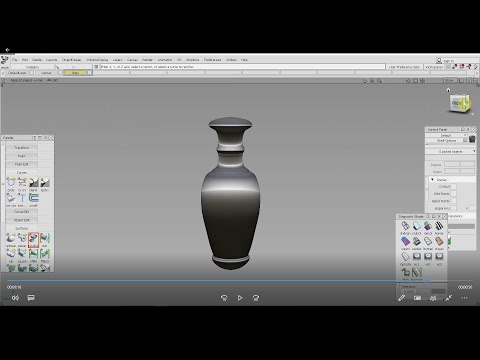Screen dimensions: 480x360
Task: Select the circle curve tool in Palette
Action: [11, 183]
